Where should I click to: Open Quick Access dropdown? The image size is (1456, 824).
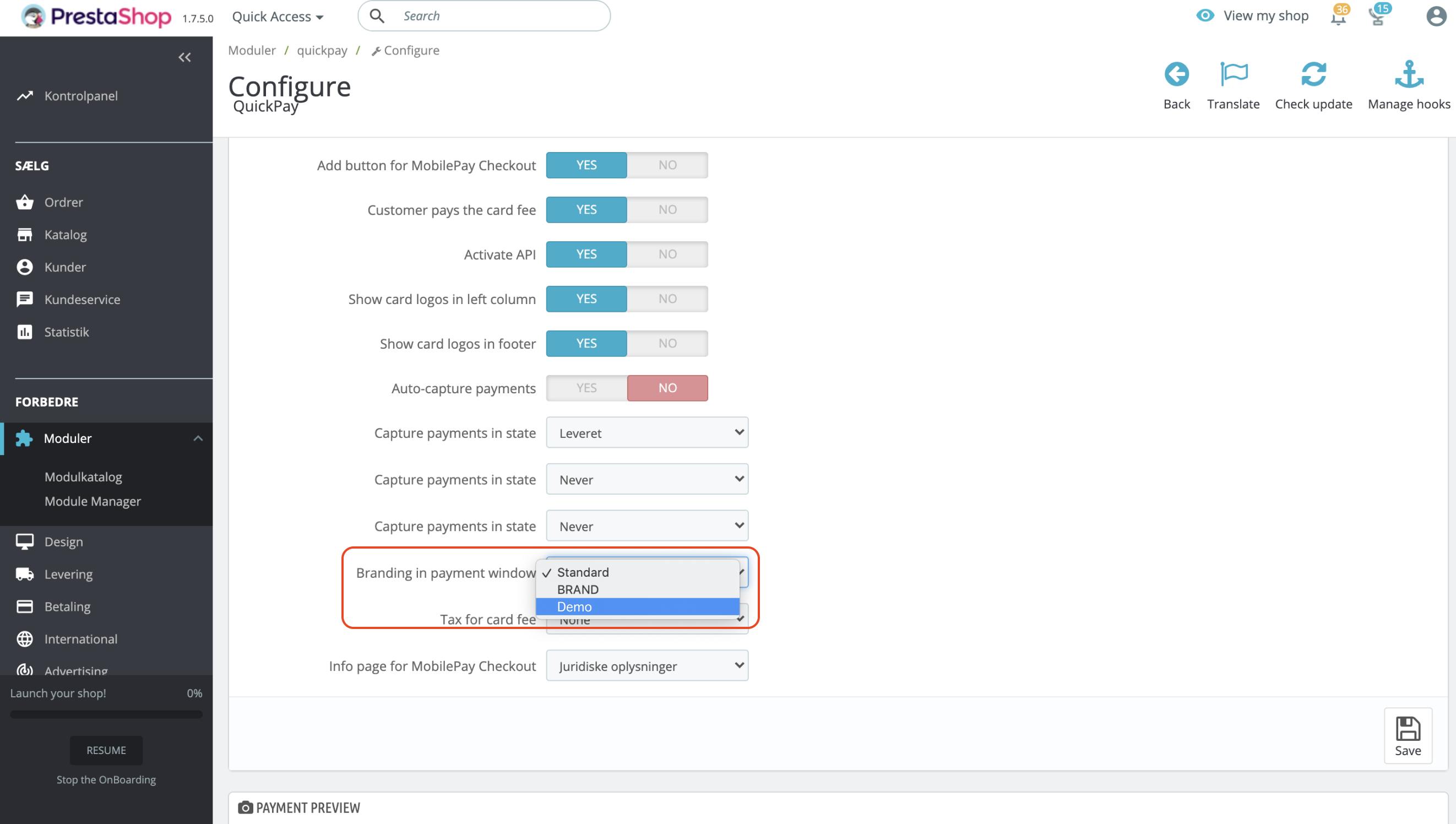pos(278,17)
